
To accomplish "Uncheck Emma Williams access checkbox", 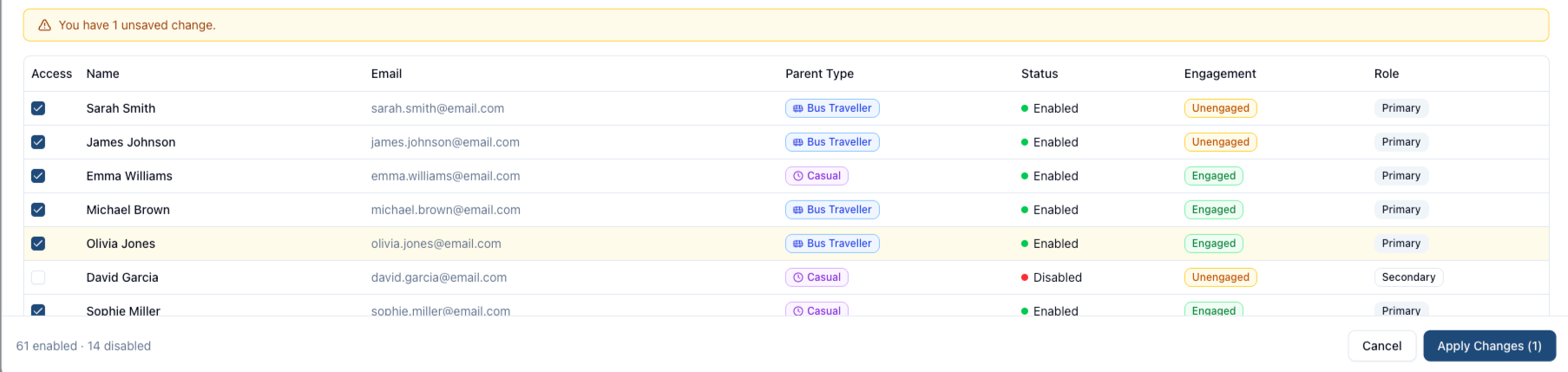I will 38,176.
